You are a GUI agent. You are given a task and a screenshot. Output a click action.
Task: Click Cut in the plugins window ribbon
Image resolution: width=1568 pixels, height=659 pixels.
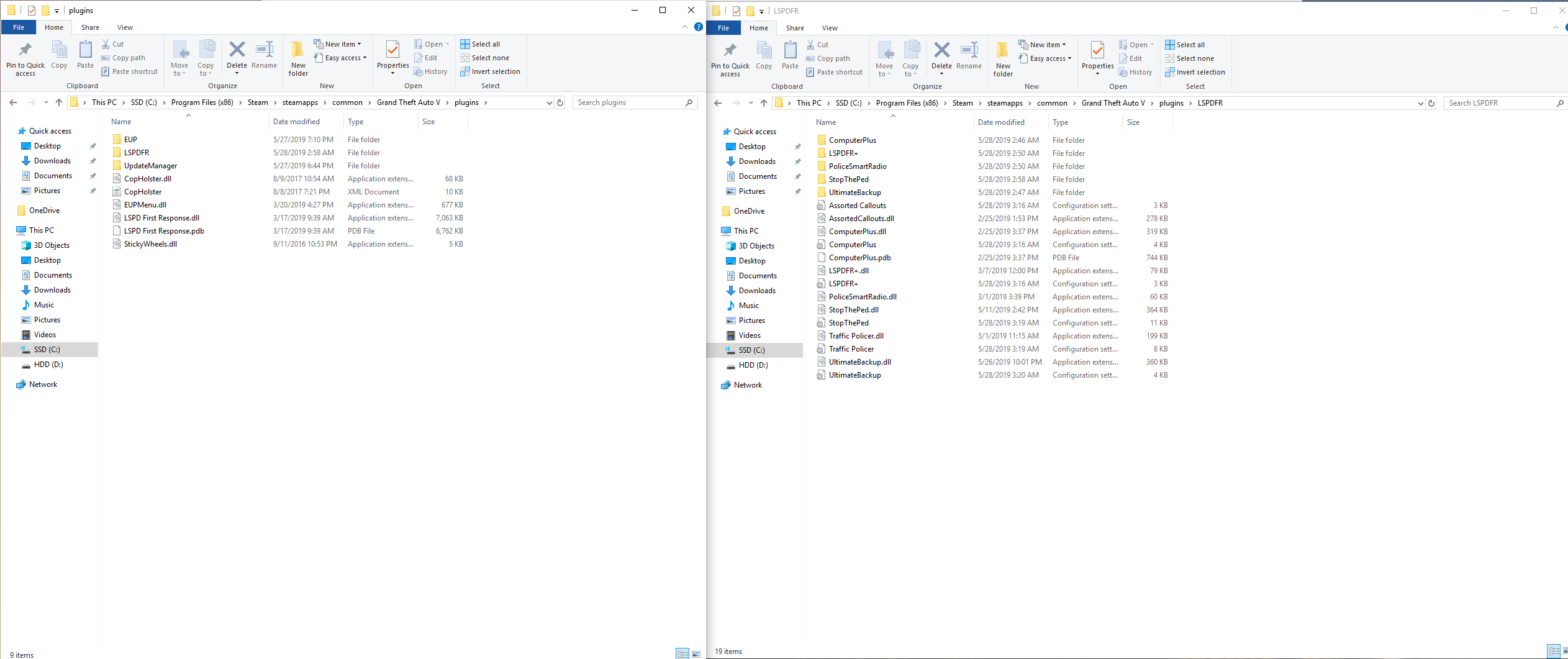coord(112,44)
